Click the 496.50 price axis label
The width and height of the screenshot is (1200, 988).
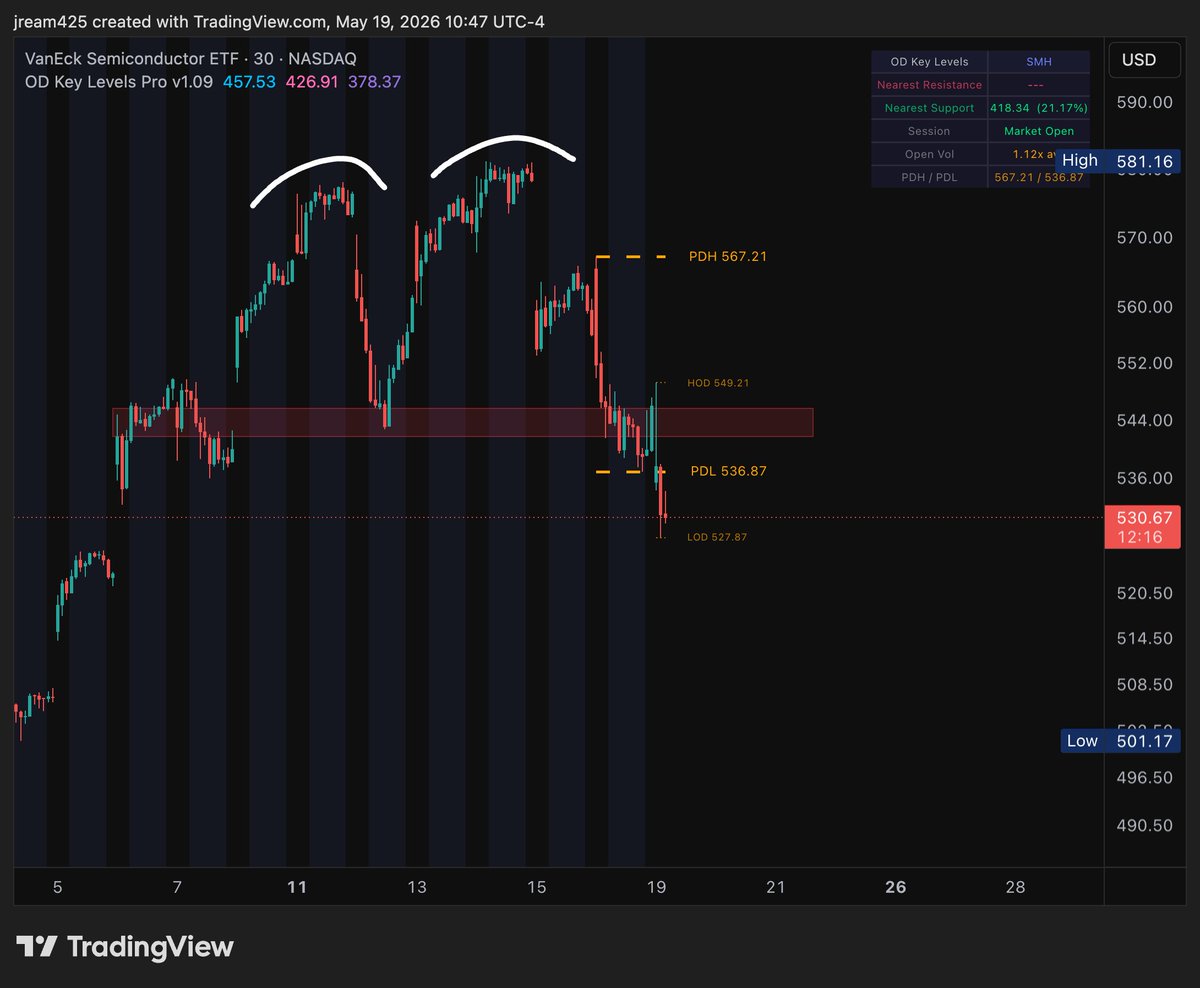click(1145, 778)
